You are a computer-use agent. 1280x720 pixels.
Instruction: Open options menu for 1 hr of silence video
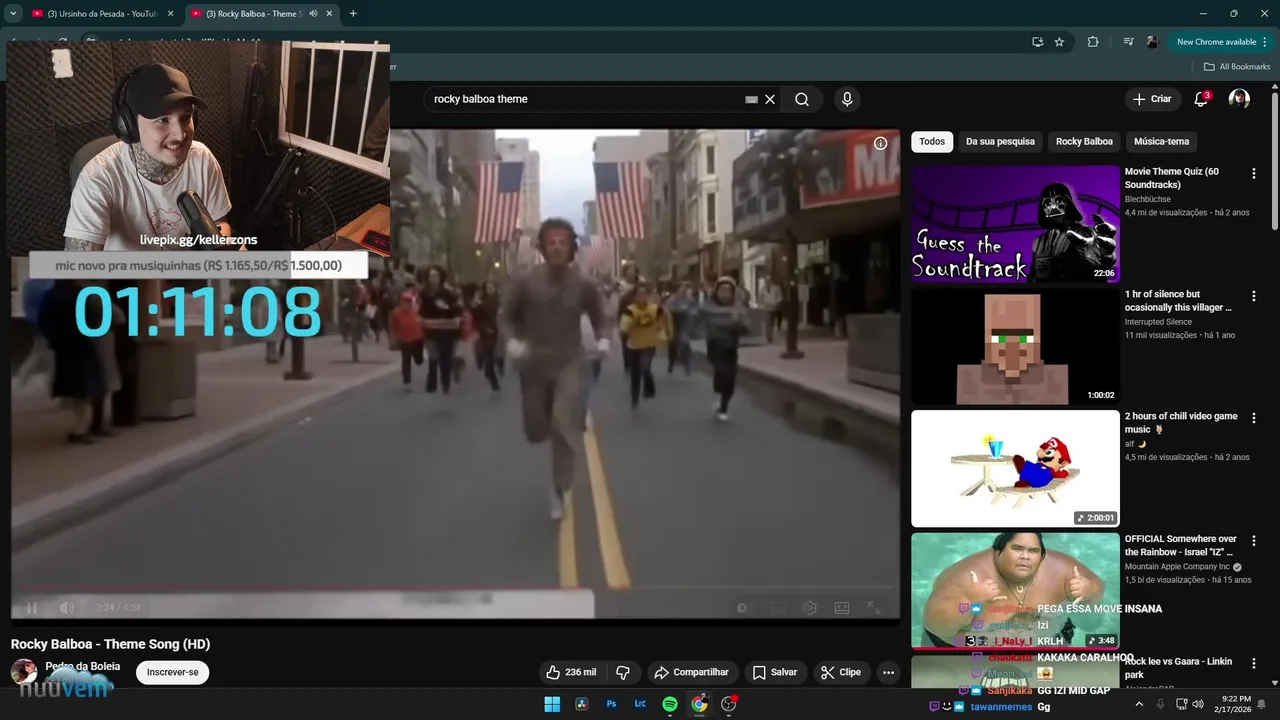(1254, 296)
